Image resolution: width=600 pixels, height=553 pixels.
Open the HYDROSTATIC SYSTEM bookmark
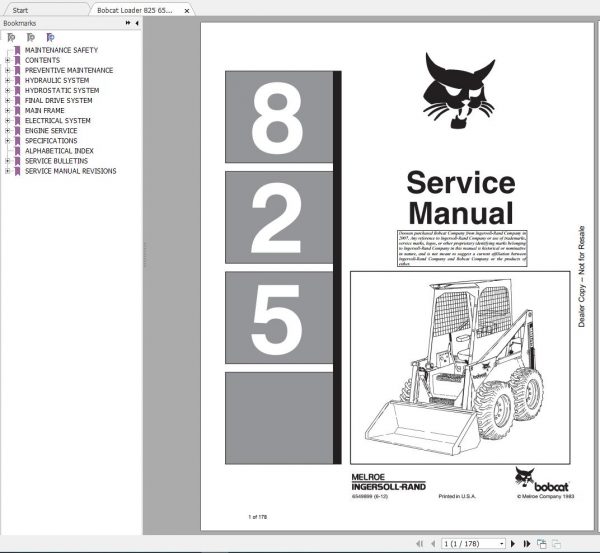click(62, 90)
